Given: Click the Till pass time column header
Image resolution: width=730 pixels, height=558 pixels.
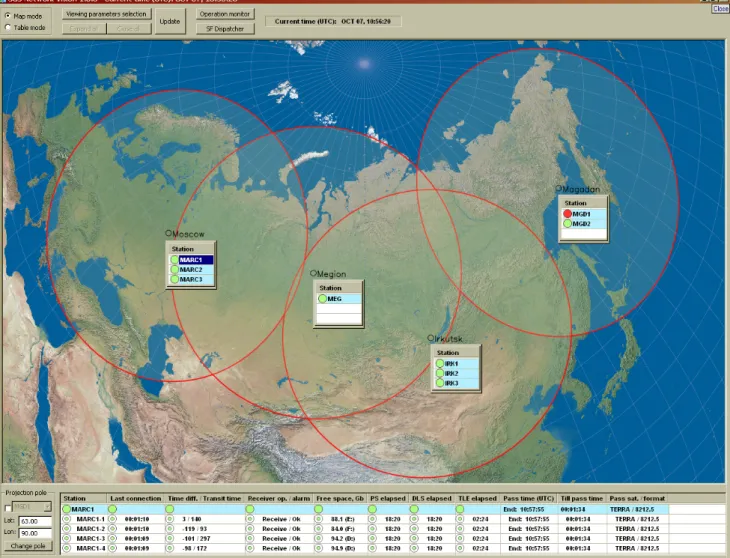Looking at the screenshot, I should point(581,498).
